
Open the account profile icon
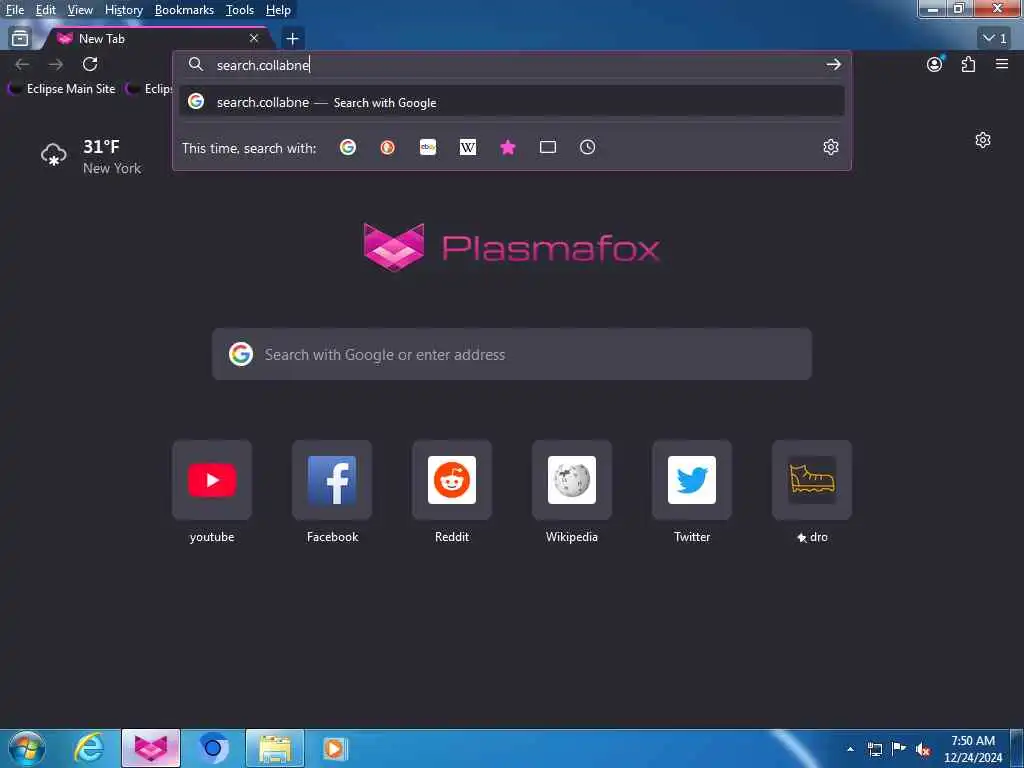click(x=935, y=64)
